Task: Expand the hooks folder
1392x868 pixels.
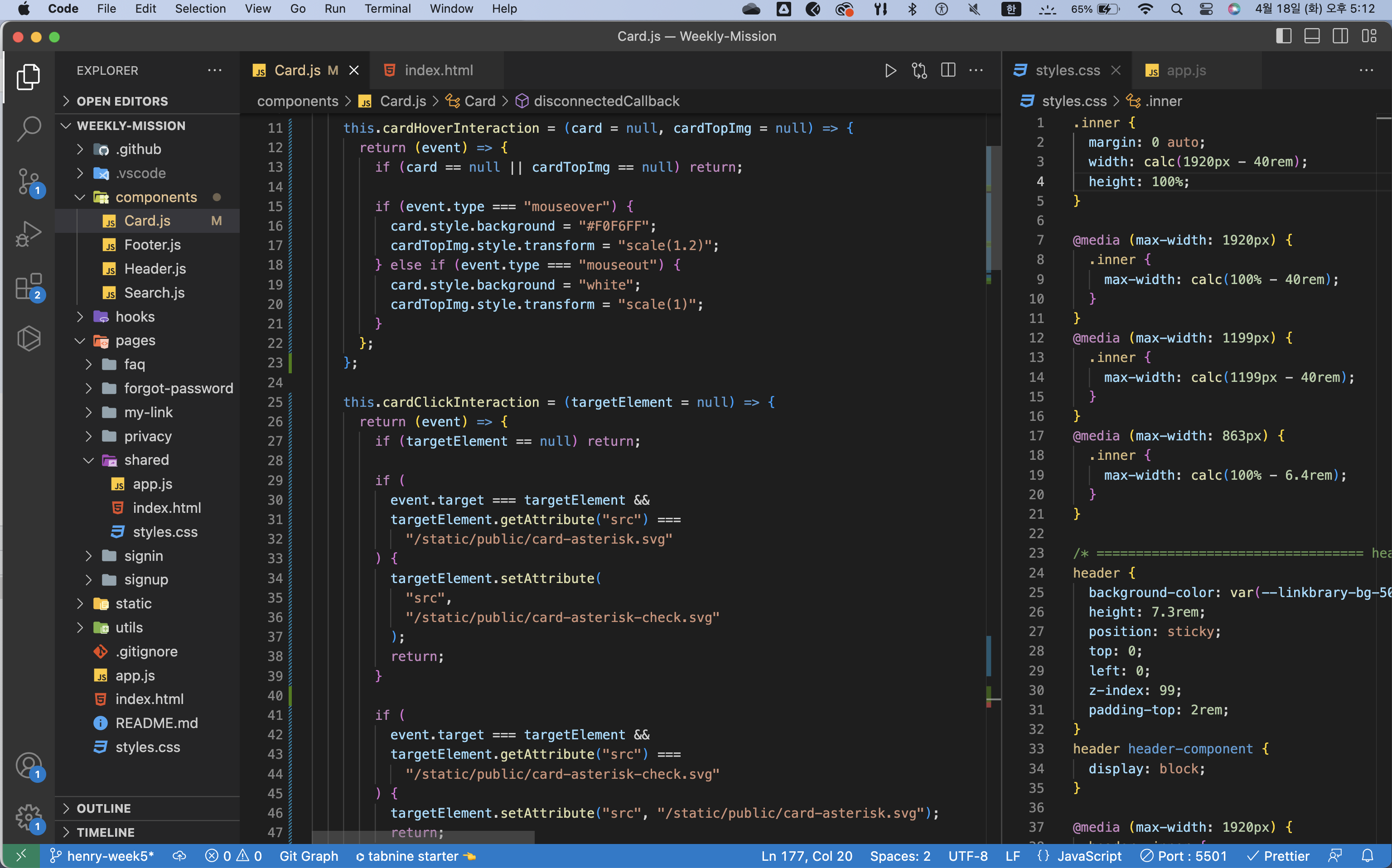Action: tap(135, 316)
